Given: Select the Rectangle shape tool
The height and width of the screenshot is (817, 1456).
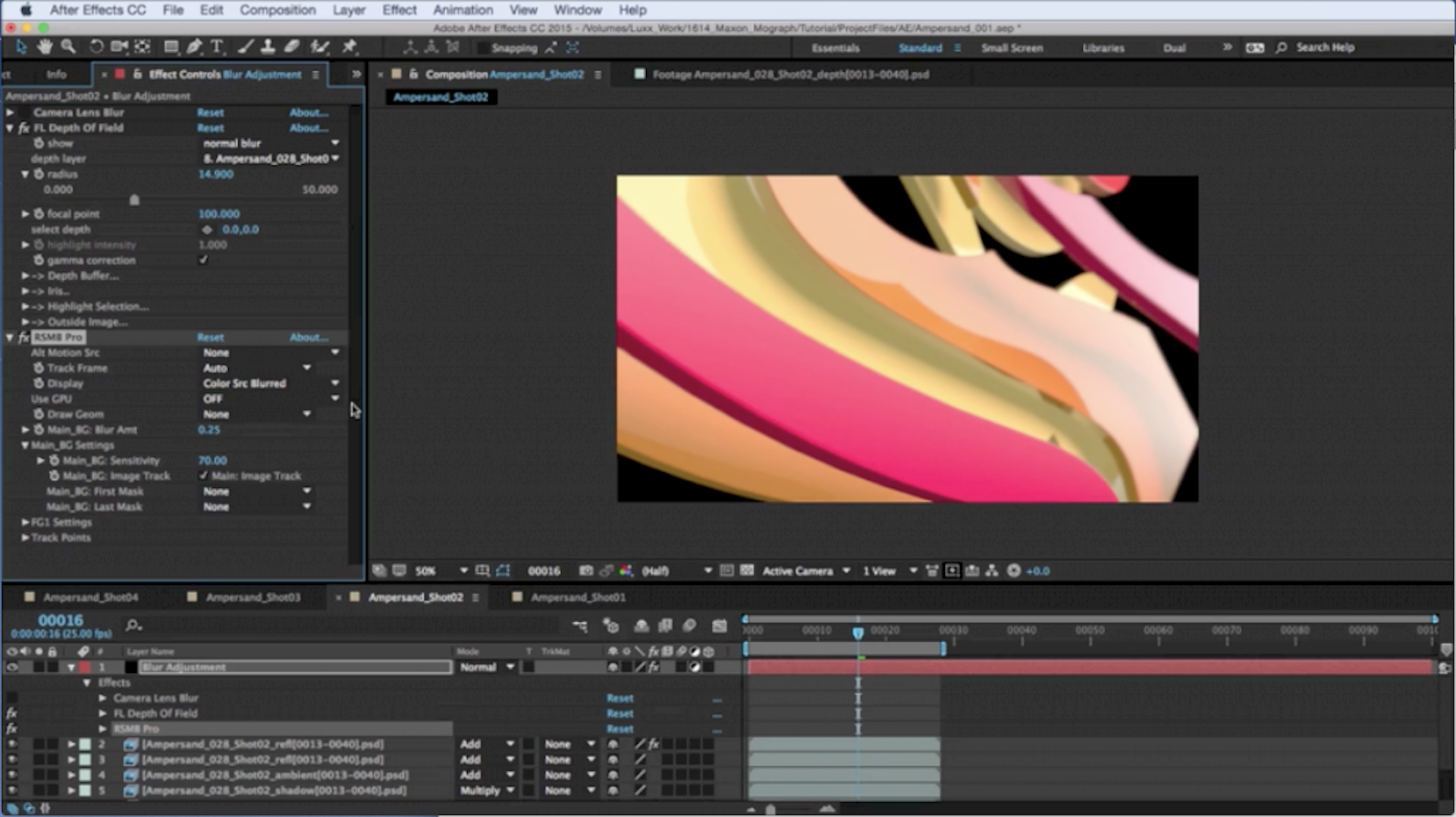Looking at the screenshot, I should pyautogui.click(x=171, y=47).
